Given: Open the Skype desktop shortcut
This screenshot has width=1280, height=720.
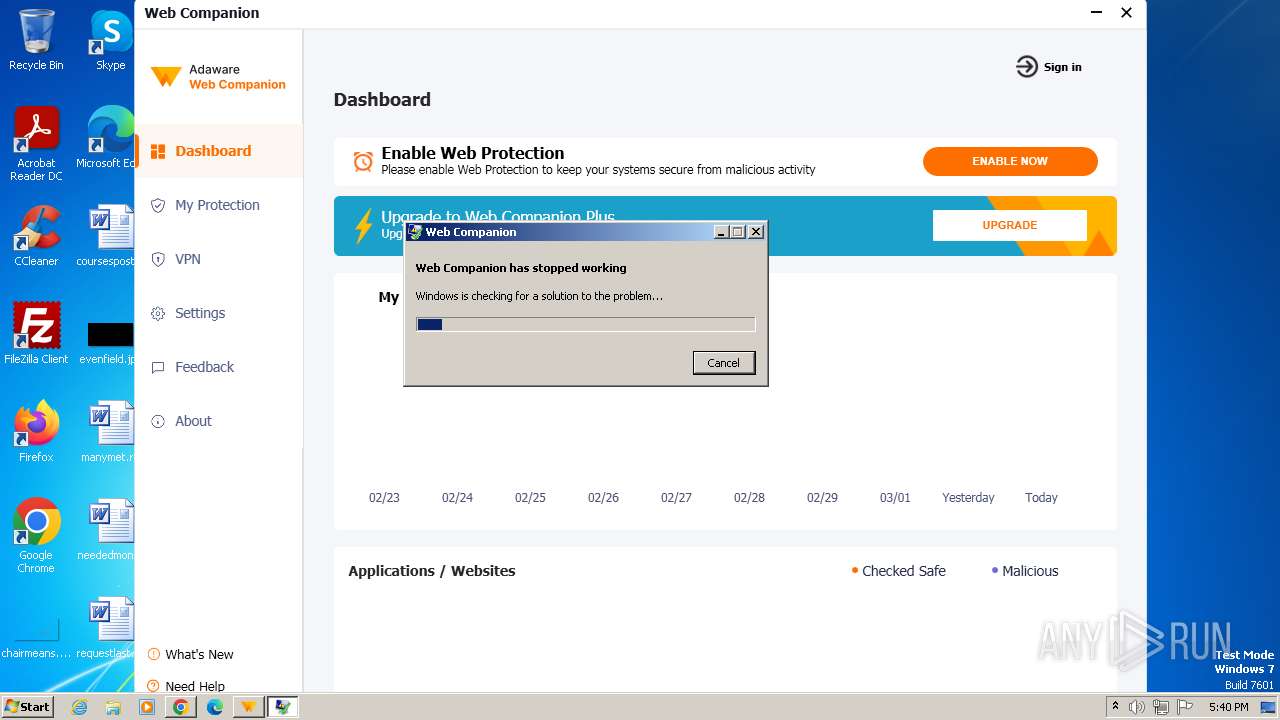Looking at the screenshot, I should click(111, 40).
